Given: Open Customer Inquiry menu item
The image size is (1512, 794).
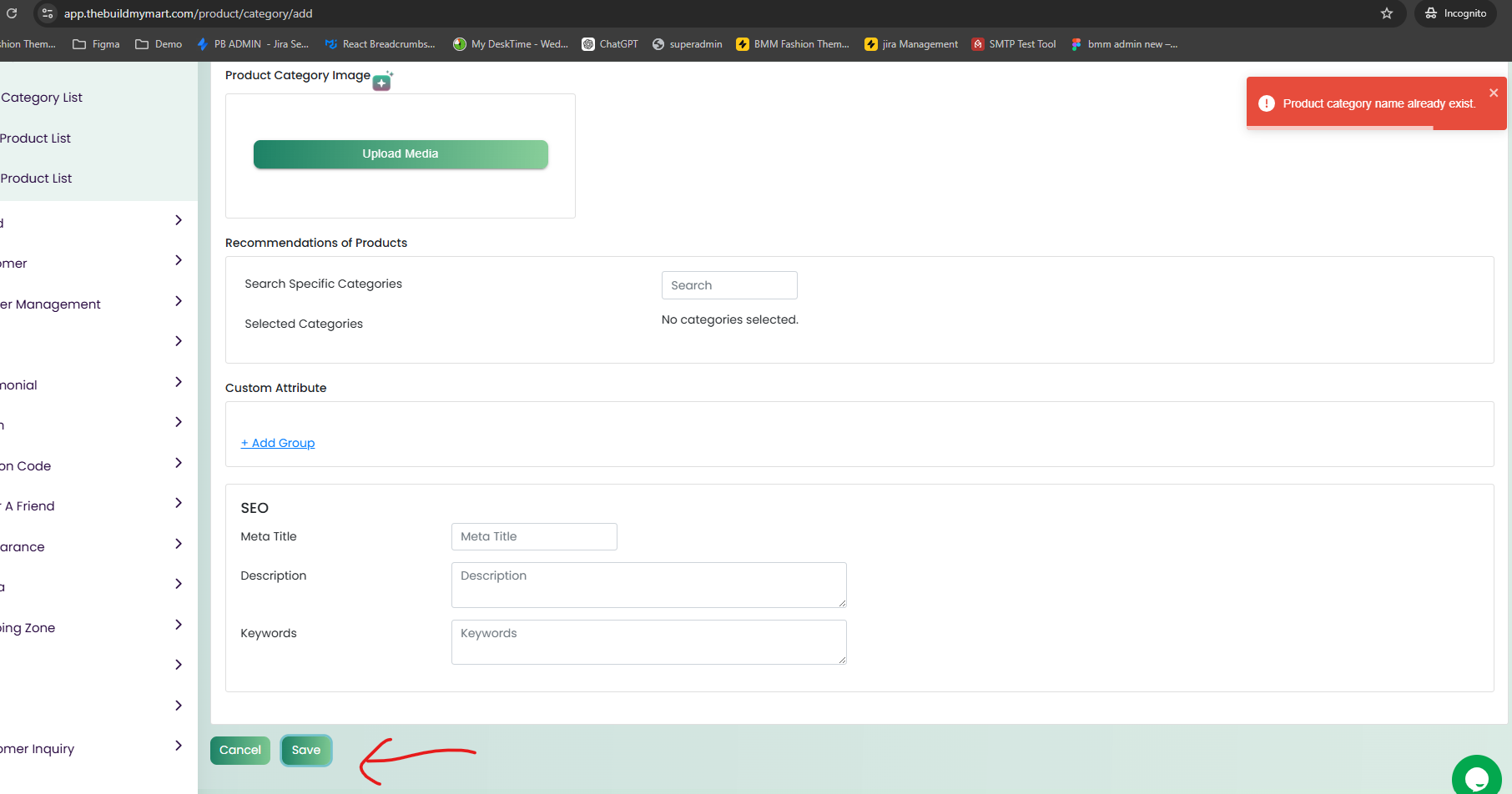Looking at the screenshot, I should [x=37, y=749].
